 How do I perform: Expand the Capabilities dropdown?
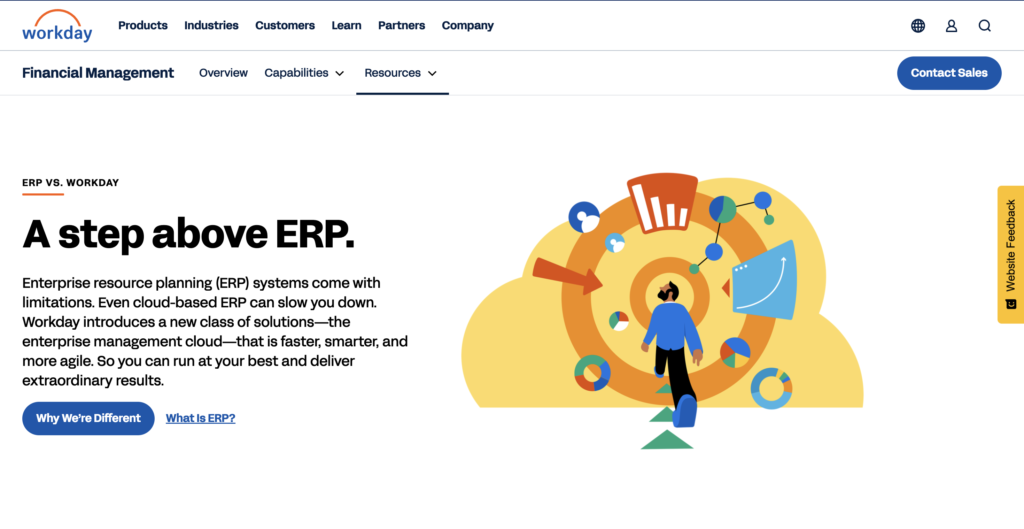coord(304,72)
